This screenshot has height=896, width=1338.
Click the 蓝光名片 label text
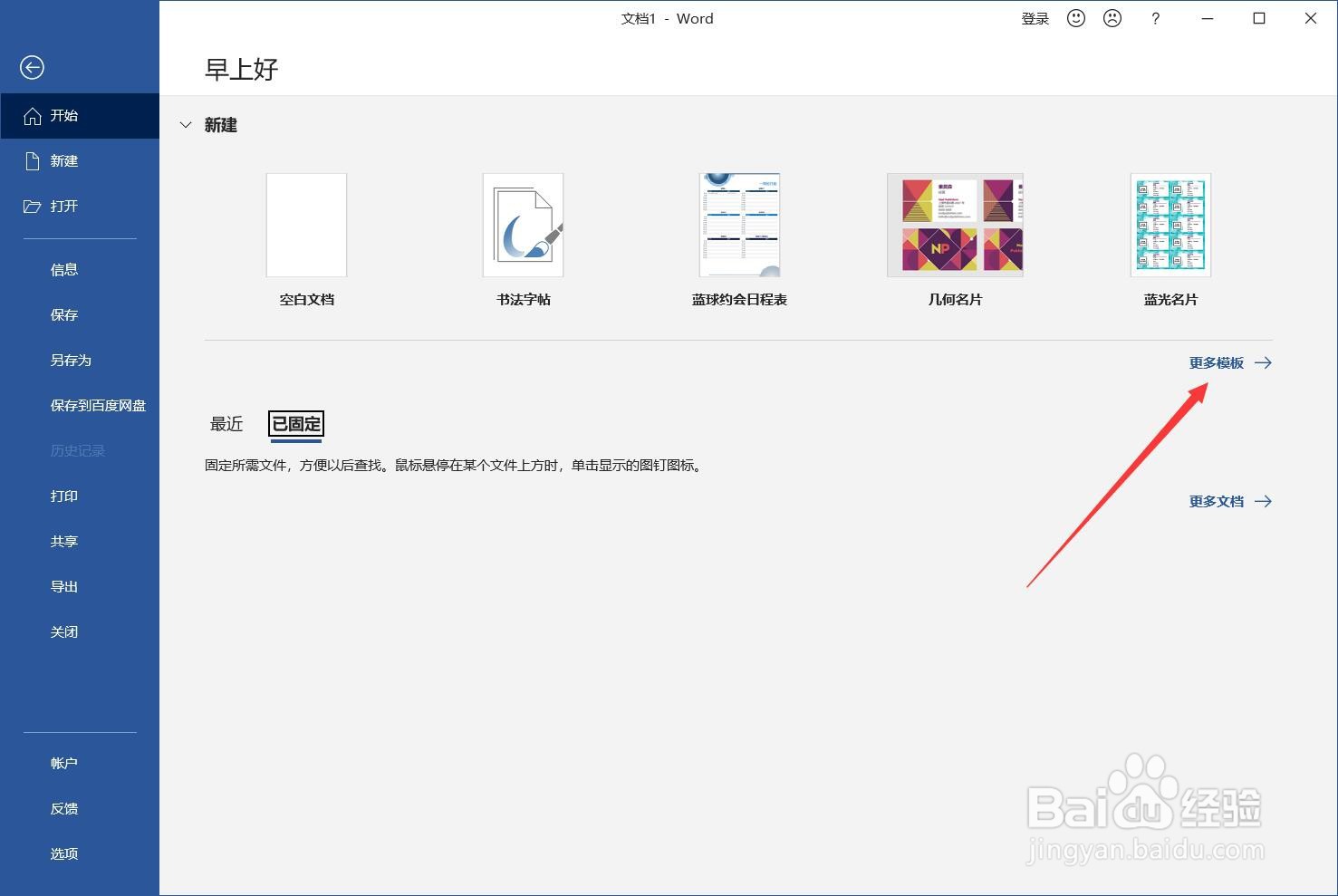pos(1170,300)
